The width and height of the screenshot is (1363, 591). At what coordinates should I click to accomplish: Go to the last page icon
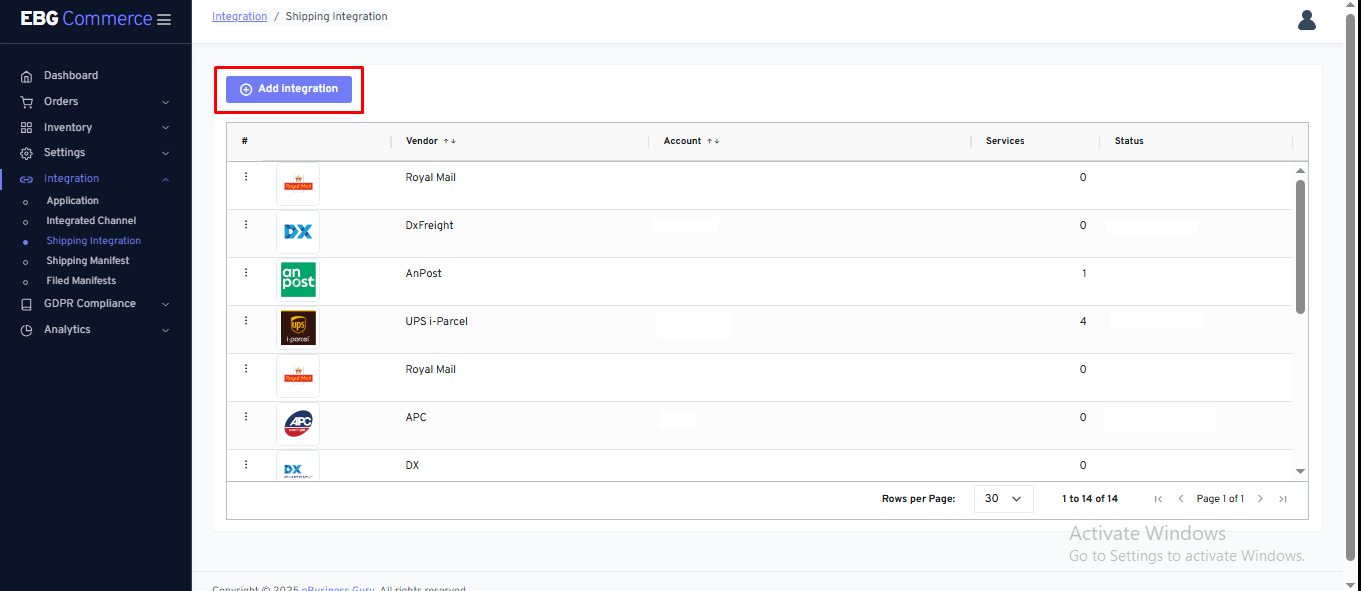1283,499
